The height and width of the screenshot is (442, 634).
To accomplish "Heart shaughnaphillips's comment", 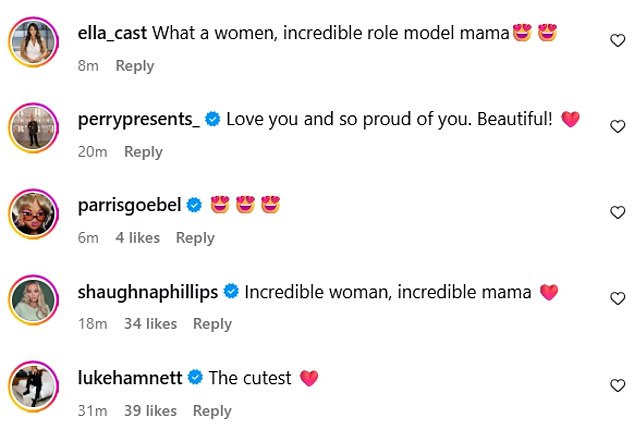I will click(x=617, y=298).
